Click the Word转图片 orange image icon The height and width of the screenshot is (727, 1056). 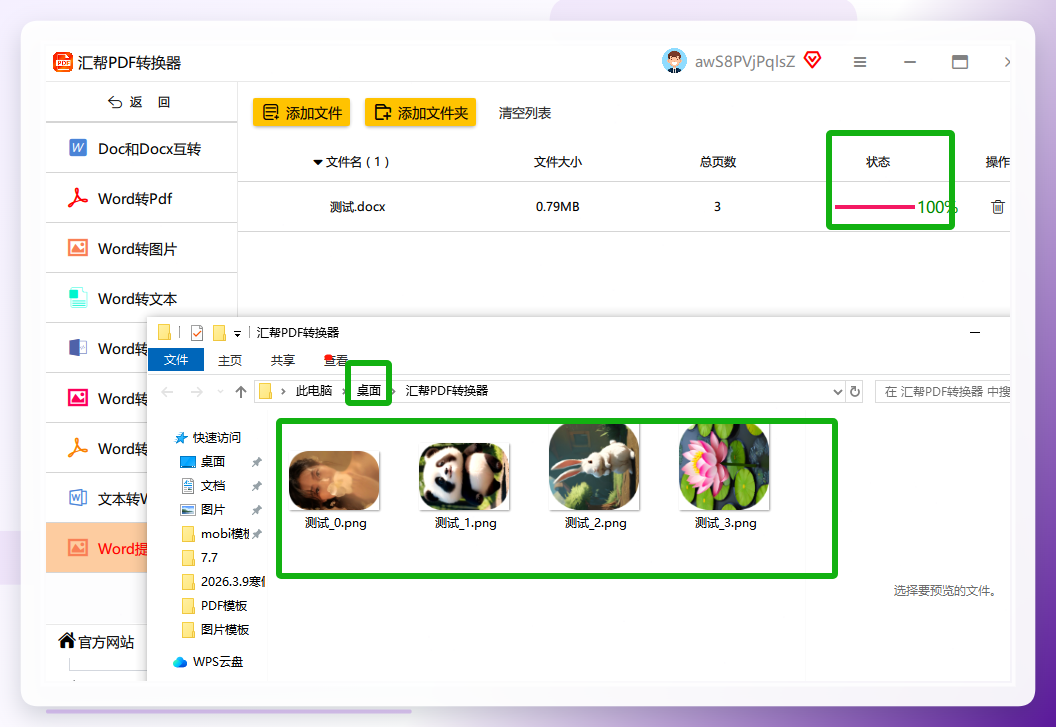[x=77, y=248]
